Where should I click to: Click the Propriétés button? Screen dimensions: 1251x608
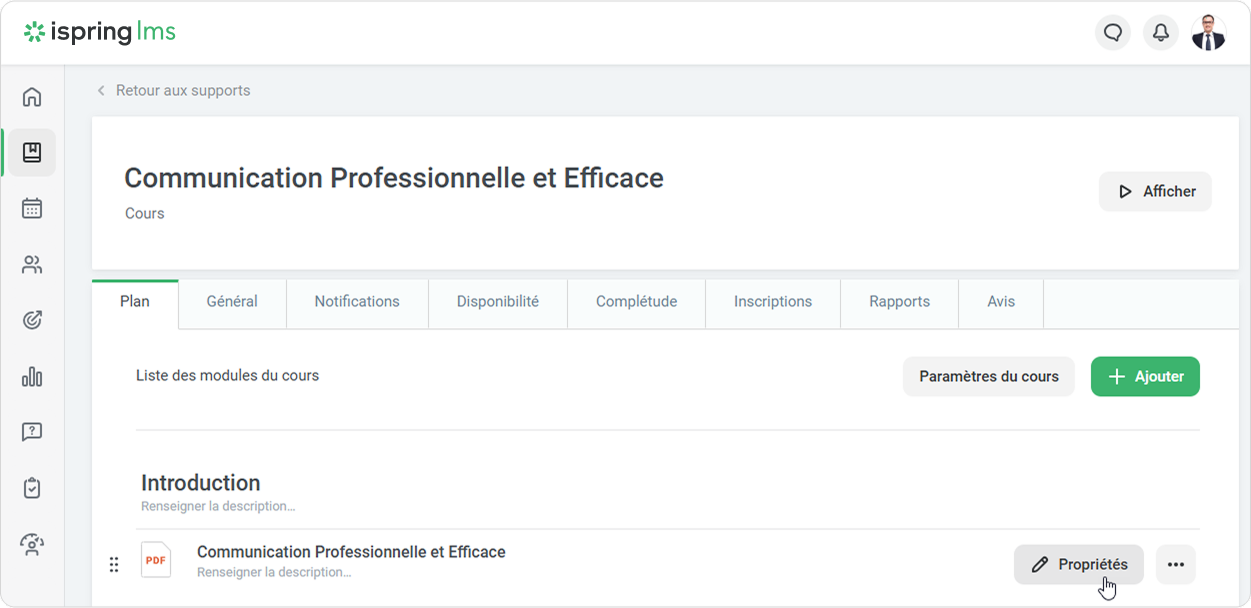1078,565
